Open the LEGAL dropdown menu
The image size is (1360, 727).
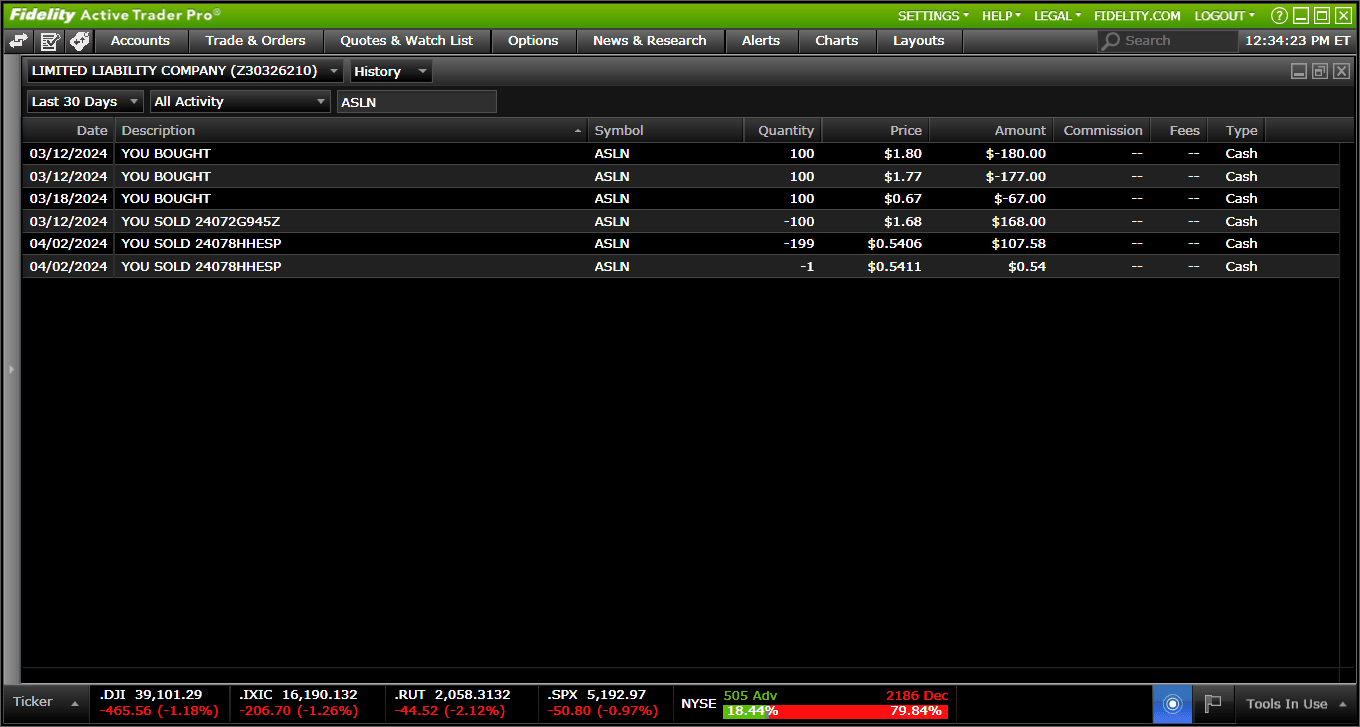[x=1057, y=16]
